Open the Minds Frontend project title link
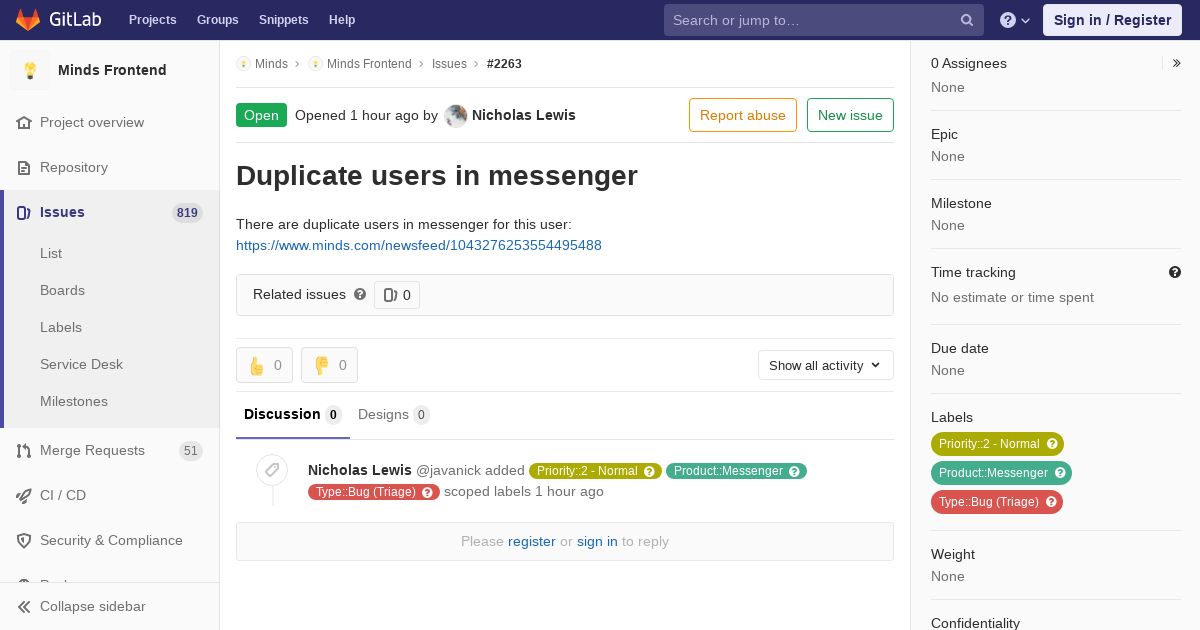 [x=112, y=70]
